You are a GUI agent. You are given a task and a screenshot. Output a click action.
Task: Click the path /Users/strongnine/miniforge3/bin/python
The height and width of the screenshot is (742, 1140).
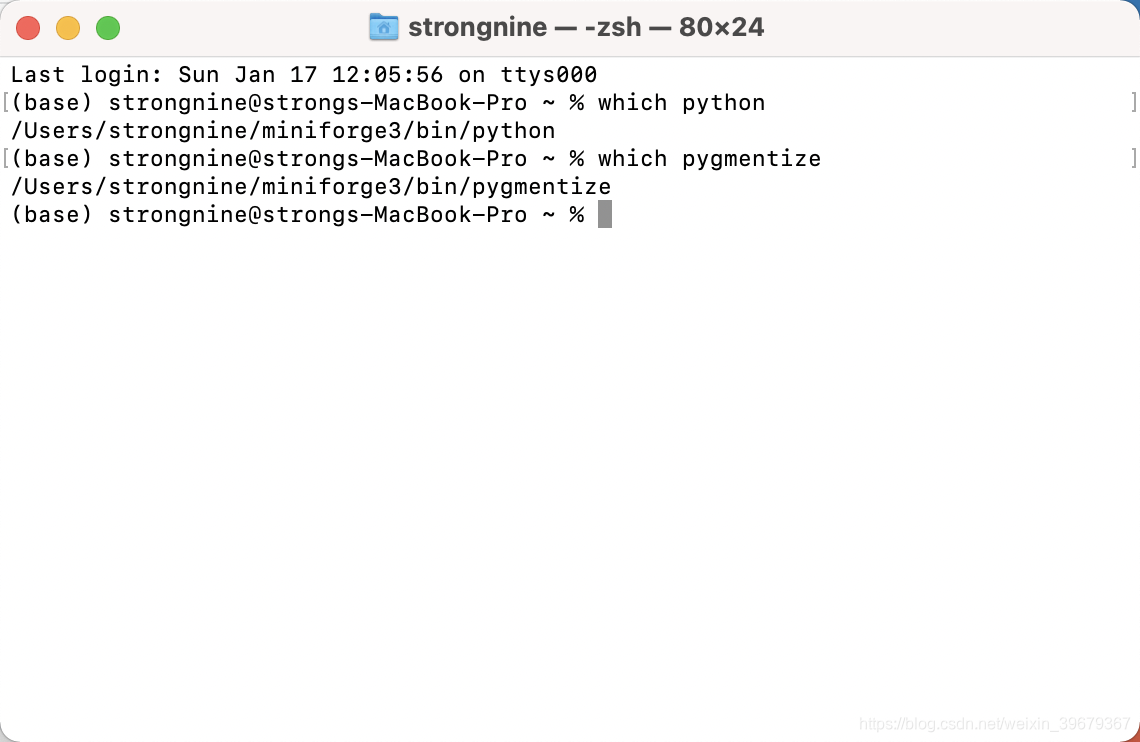[283, 130]
